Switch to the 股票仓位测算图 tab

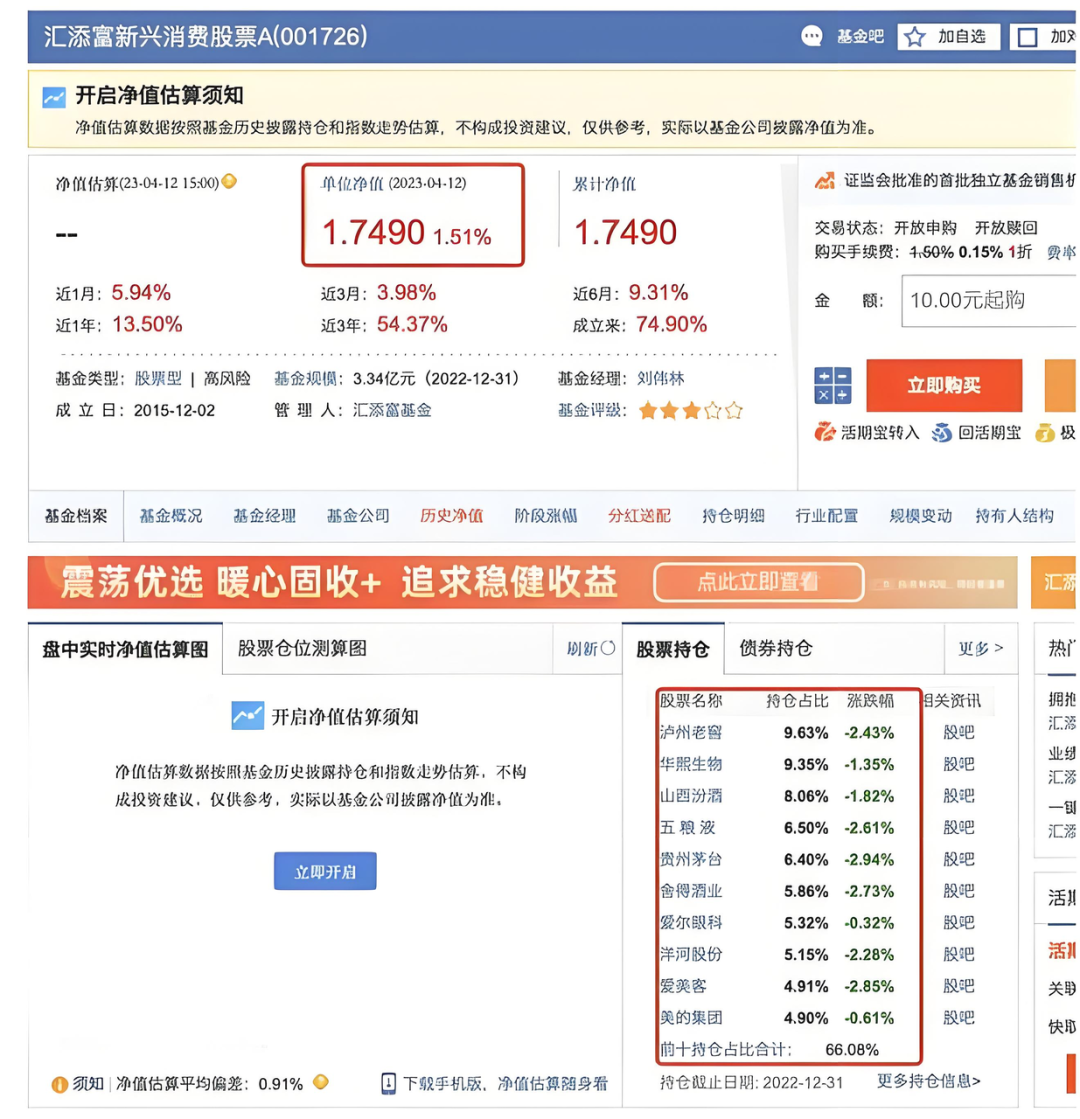(x=302, y=648)
